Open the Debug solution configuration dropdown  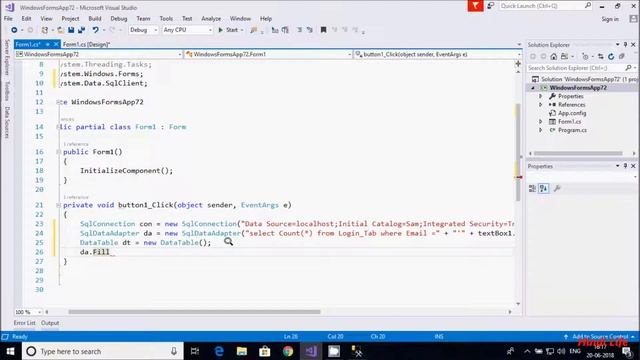click(x=143, y=30)
